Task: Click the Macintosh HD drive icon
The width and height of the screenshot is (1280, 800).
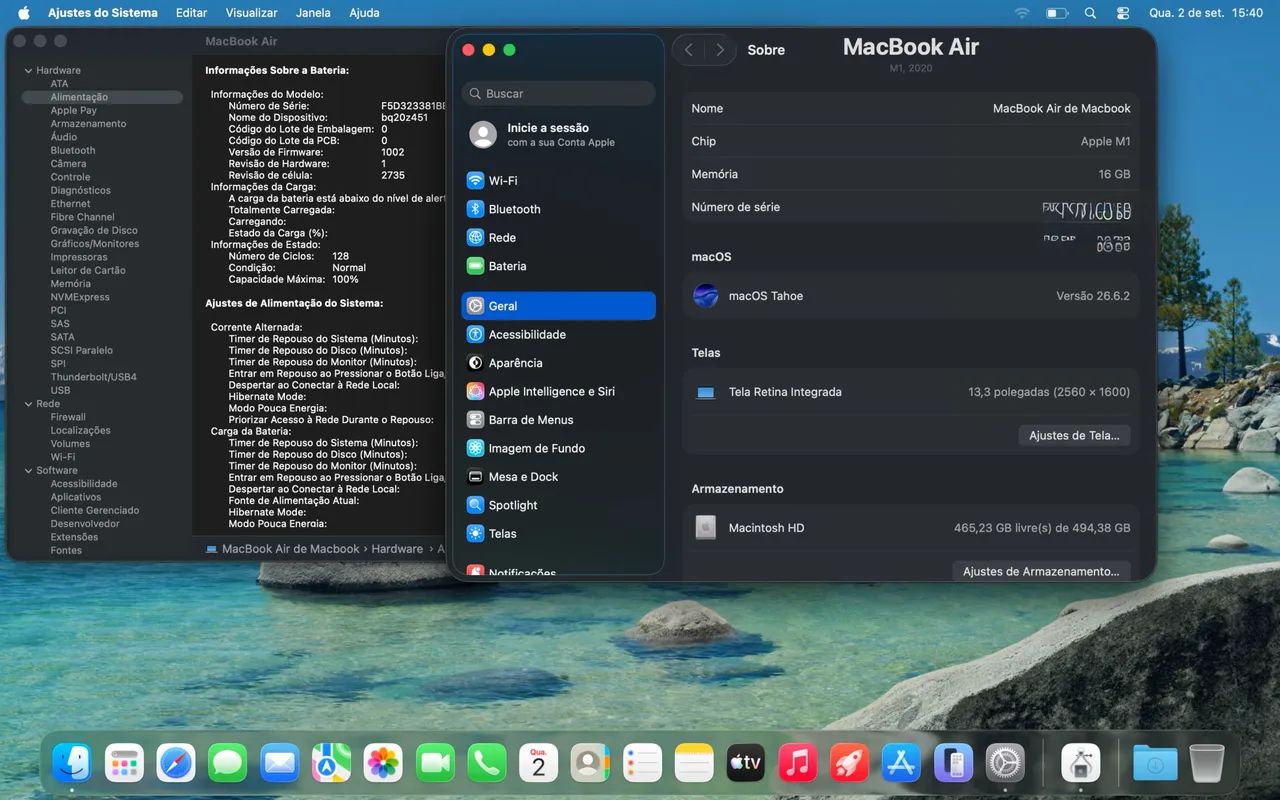Action: (706, 528)
